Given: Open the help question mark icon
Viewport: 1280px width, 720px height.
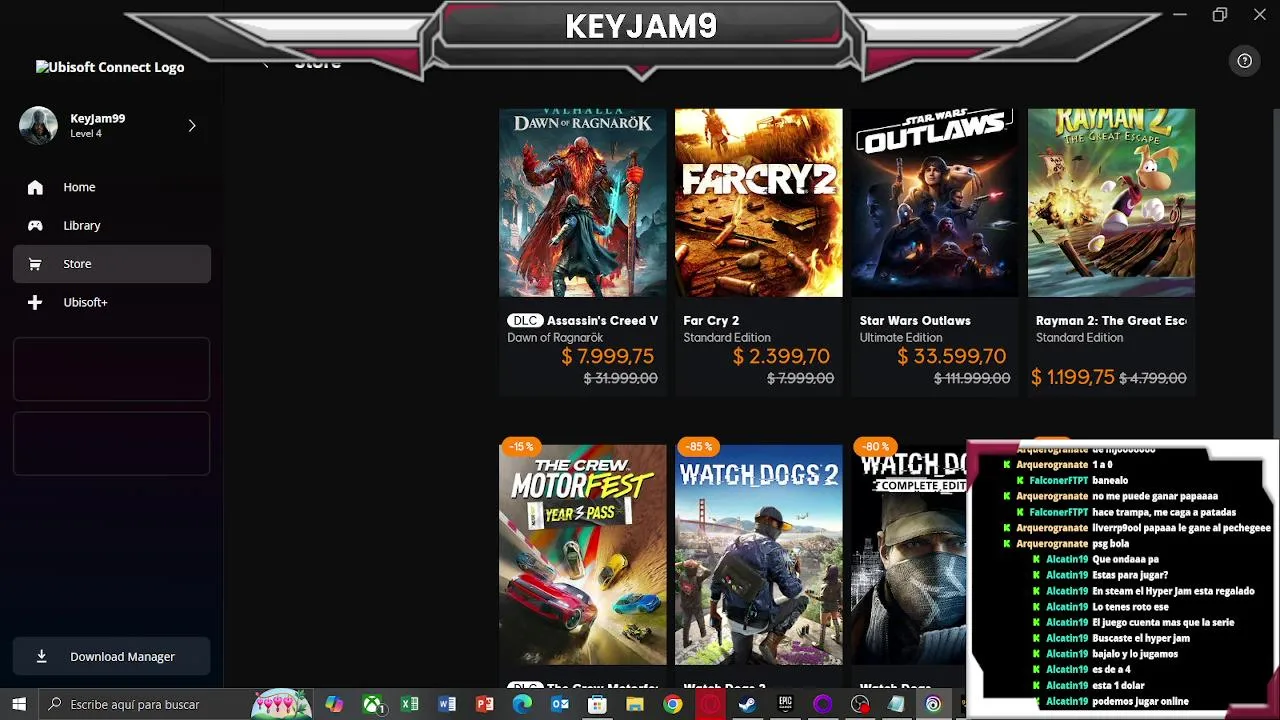Looking at the screenshot, I should 1244,61.
